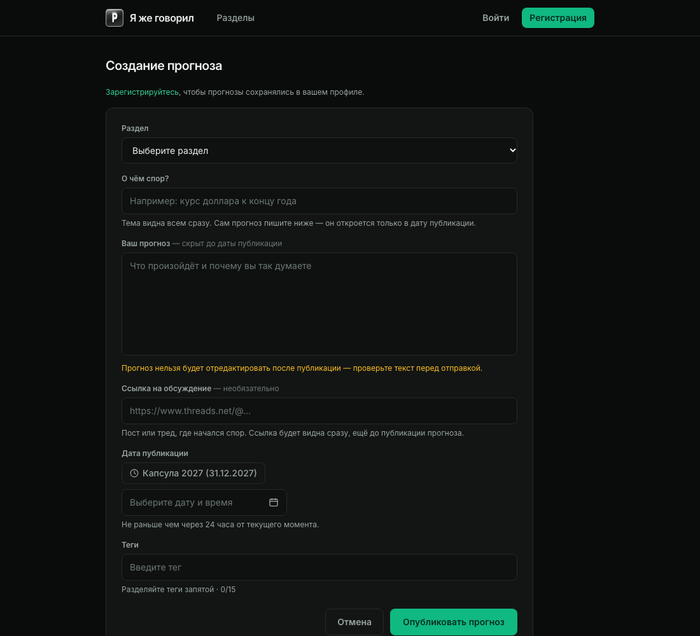Click the Тема видна всем сразу hint text
The image size is (700, 636).
click(x=299, y=223)
